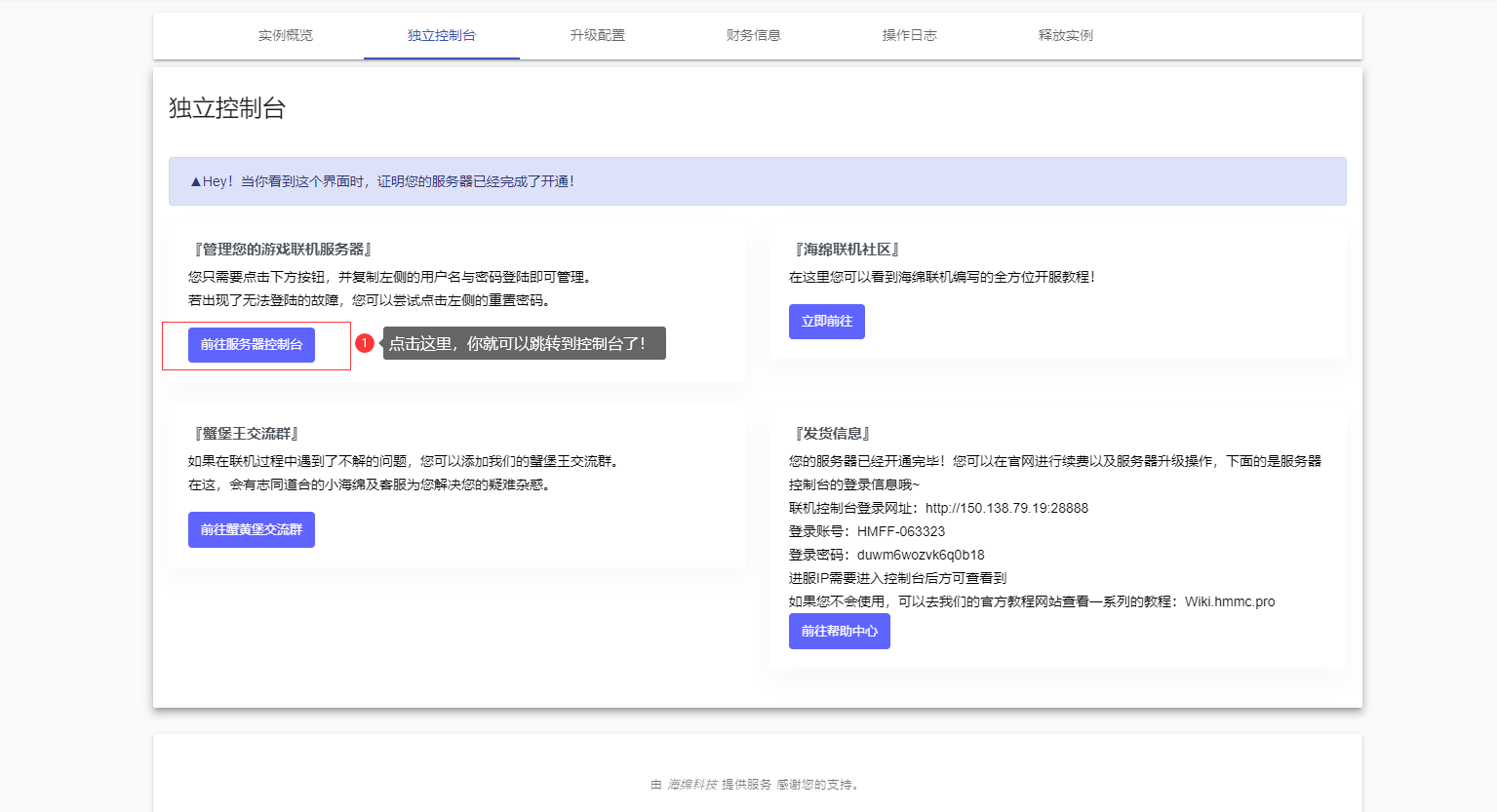This screenshot has height=812, width=1497.
Task: Open help center via 前往帮助中心
Action: tap(840, 632)
